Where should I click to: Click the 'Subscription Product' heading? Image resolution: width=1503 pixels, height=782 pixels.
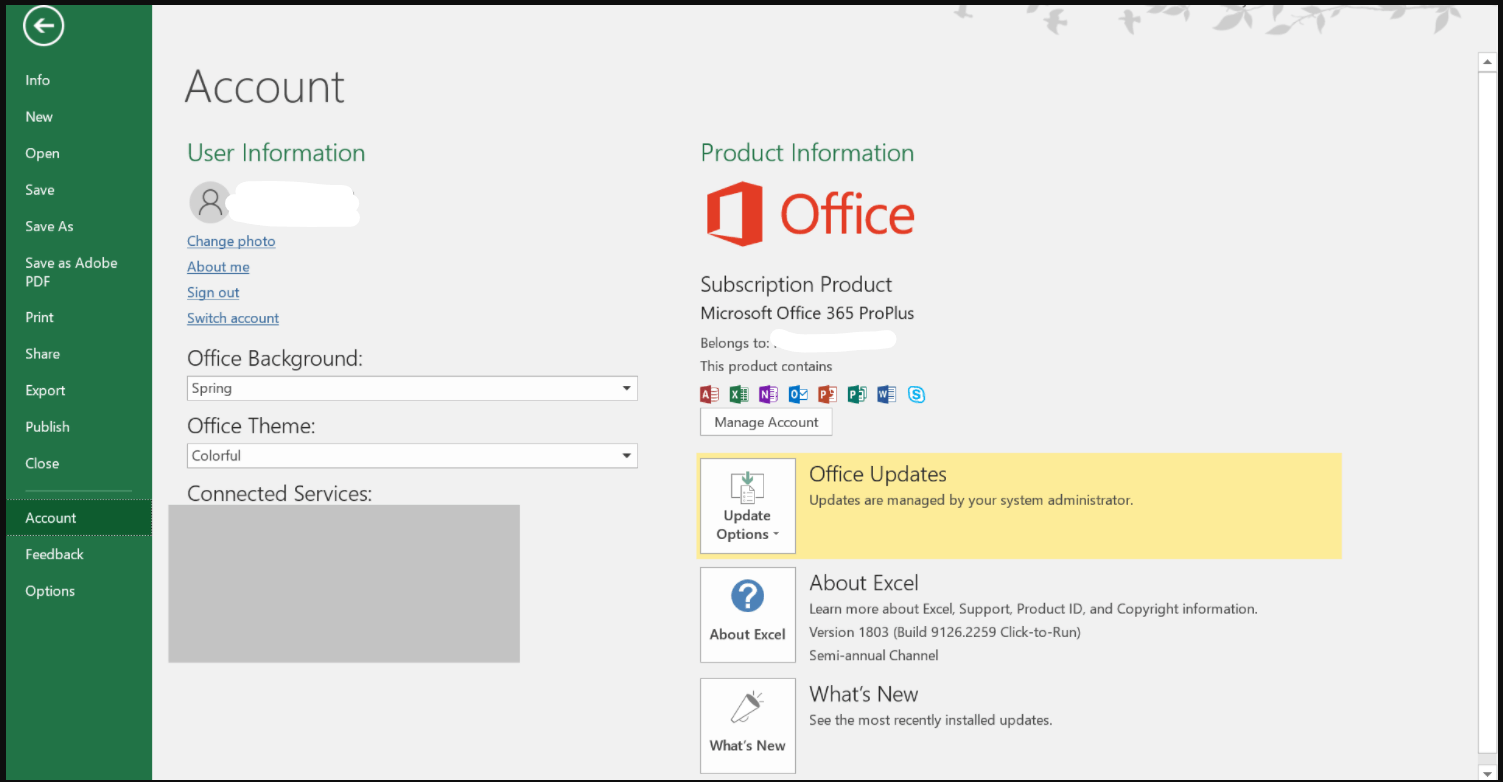point(796,284)
